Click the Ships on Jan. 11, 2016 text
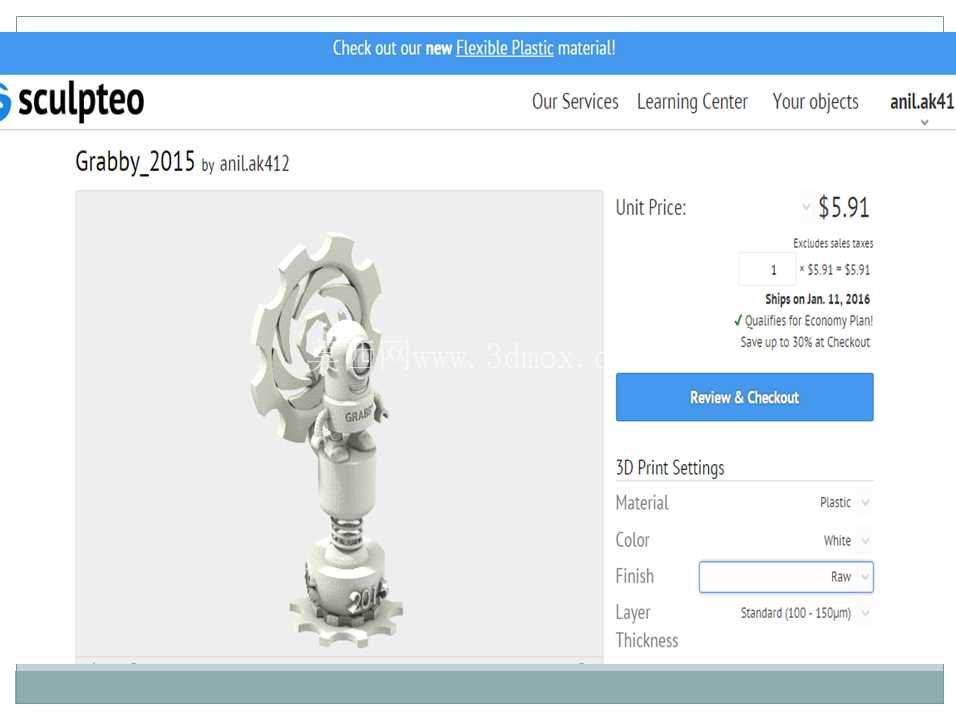956x716 pixels. pos(817,299)
